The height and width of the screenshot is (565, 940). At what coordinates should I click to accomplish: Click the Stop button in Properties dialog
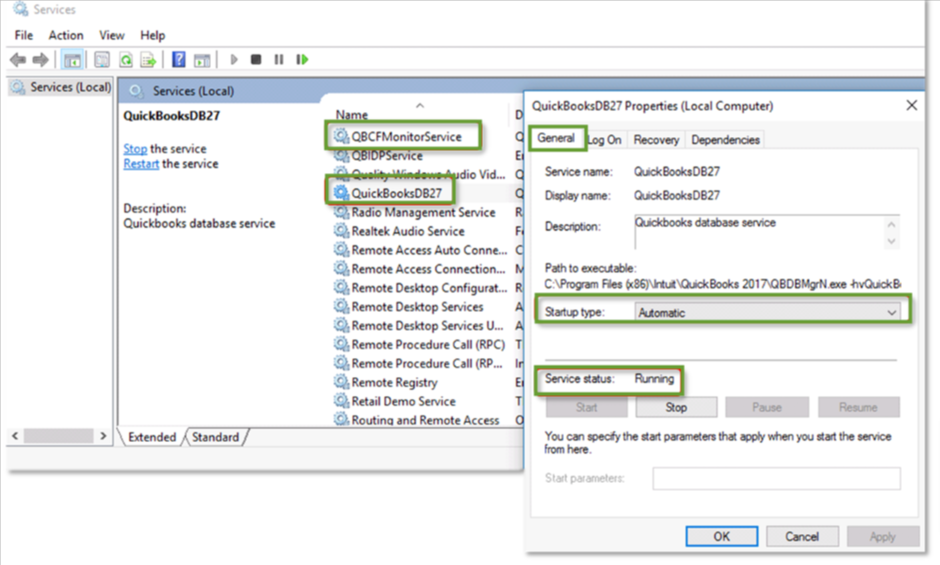pos(676,407)
